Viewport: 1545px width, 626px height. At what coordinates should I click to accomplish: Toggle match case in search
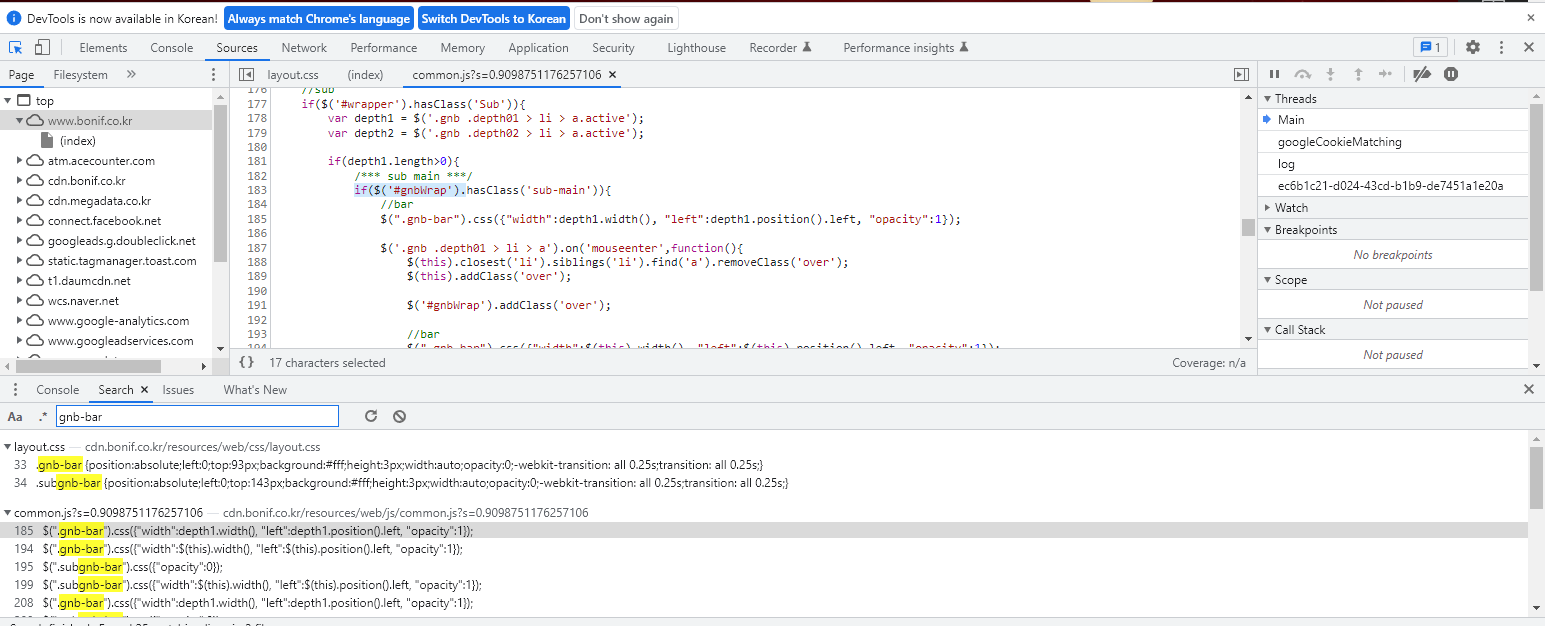pyautogui.click(x=15, y=416)
